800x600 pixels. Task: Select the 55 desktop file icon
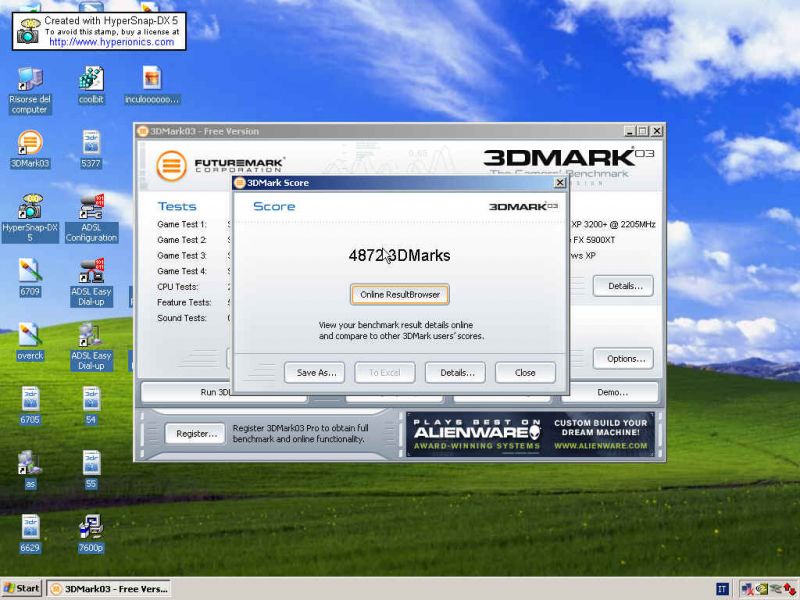91,470
